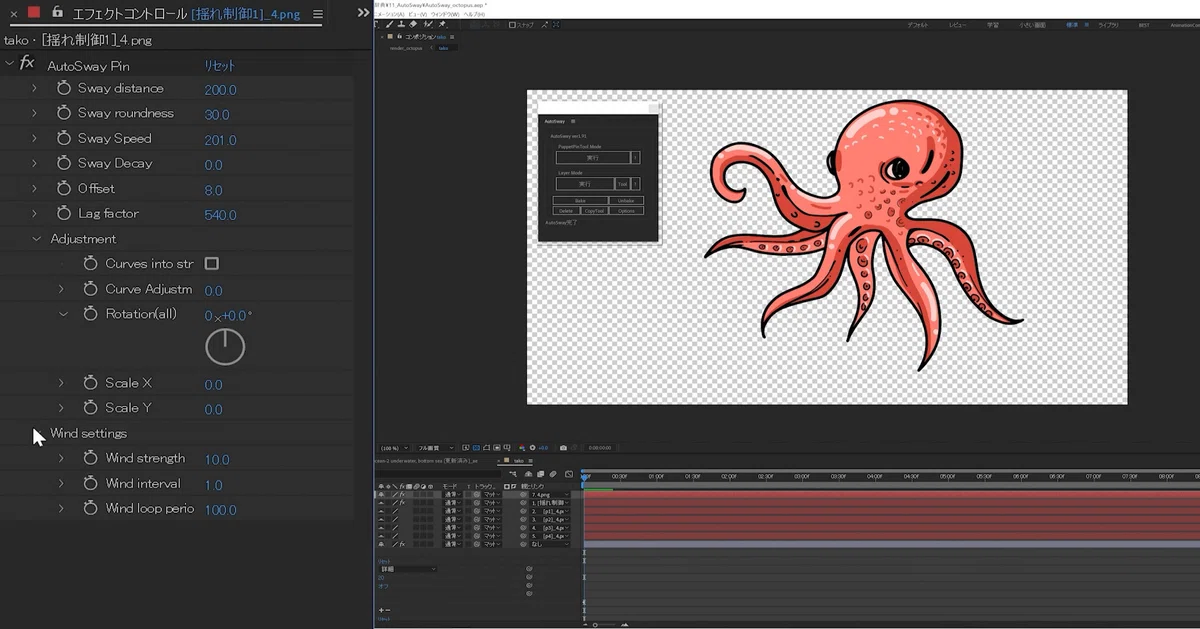Click the Lag factor value 540.0
This screenshot has height=629, width=1200.
(x=220, y=215)
